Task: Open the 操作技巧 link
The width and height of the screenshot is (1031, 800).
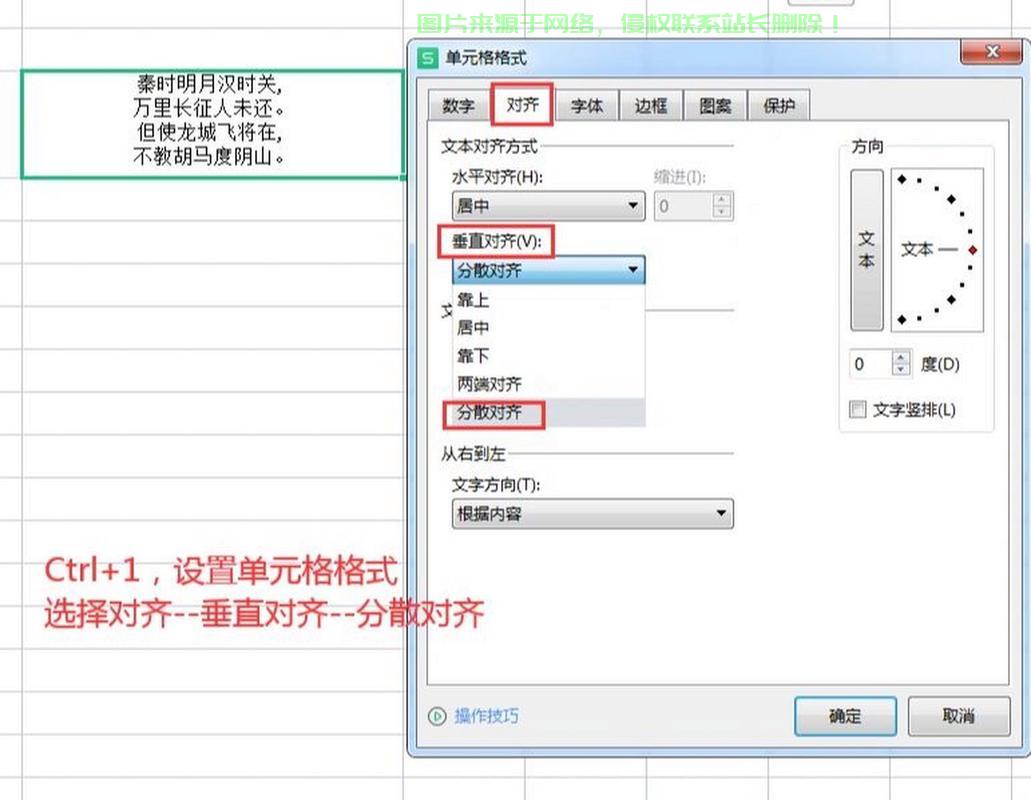Action: coord(486,716)
